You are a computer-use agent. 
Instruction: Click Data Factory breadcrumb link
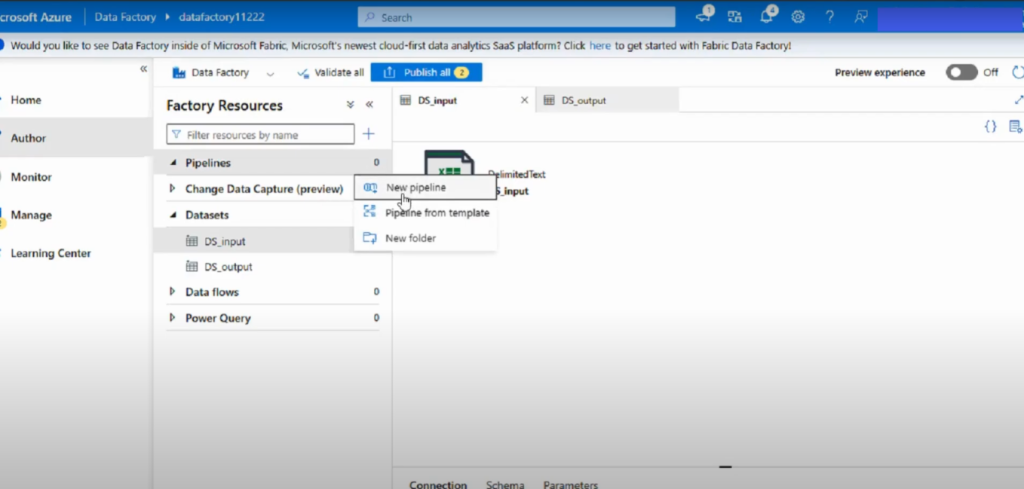pos(125,17)
